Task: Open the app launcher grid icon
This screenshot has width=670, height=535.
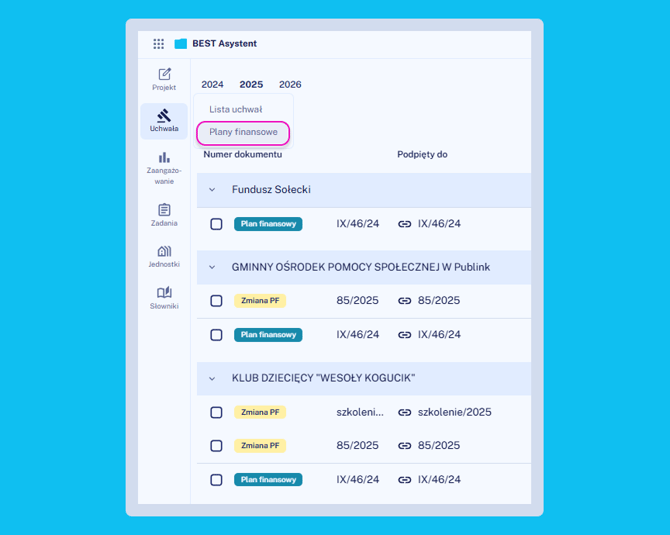Action: tap(158, 44)
